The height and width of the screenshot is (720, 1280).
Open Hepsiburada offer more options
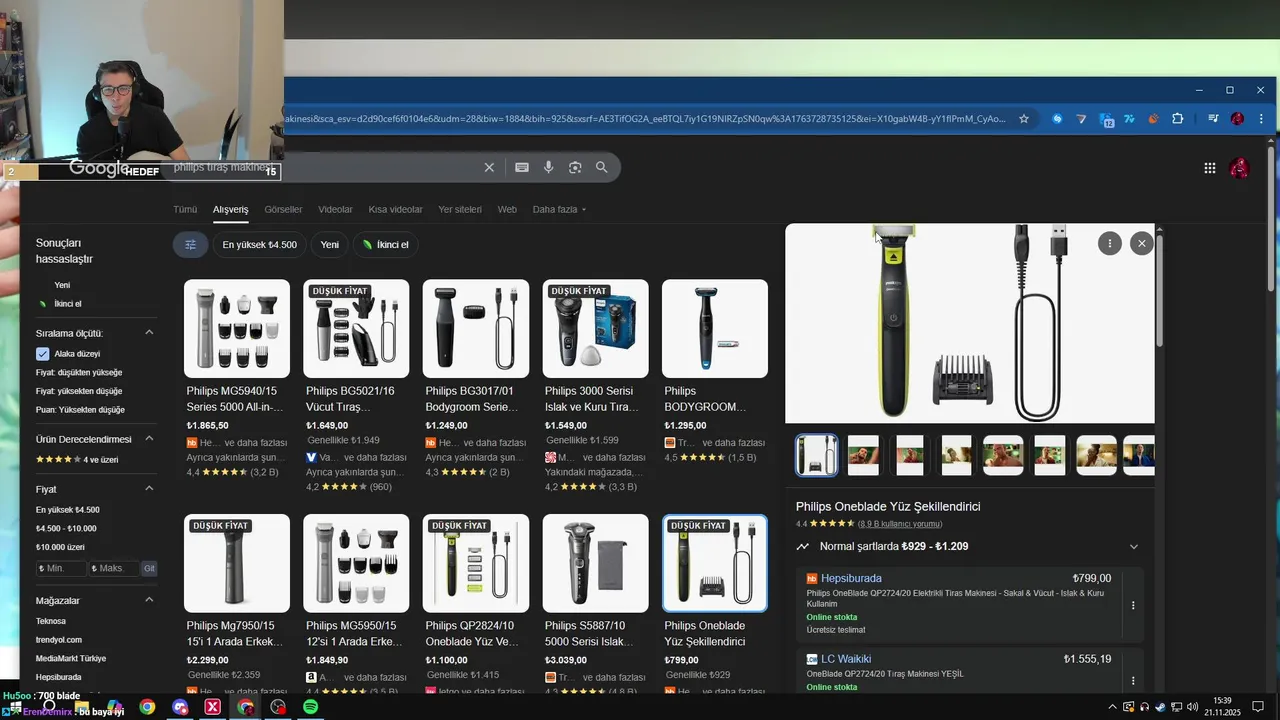(1133, 605)
